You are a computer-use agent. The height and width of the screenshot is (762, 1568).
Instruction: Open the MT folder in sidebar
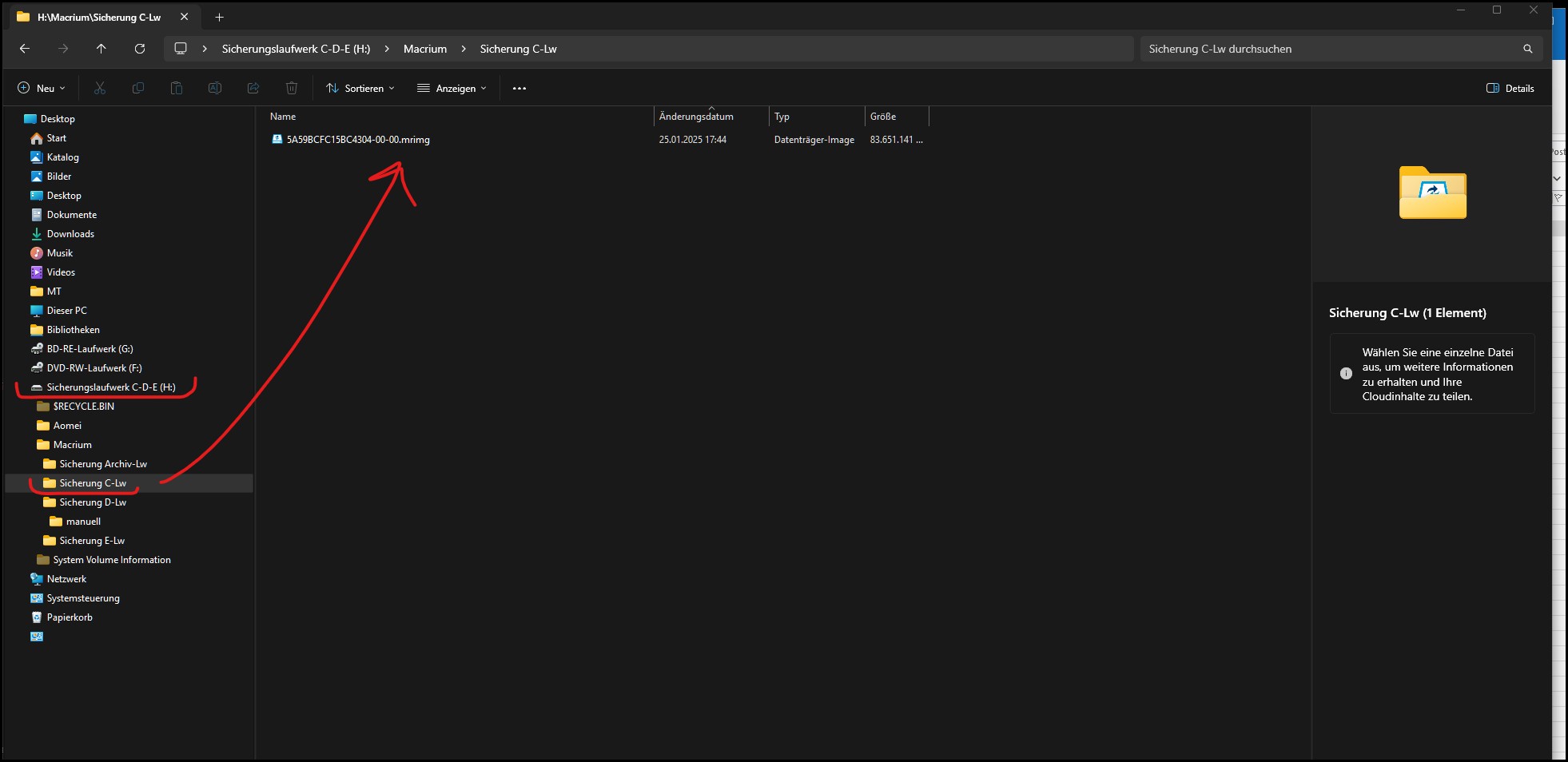click(x=54, y=292)
